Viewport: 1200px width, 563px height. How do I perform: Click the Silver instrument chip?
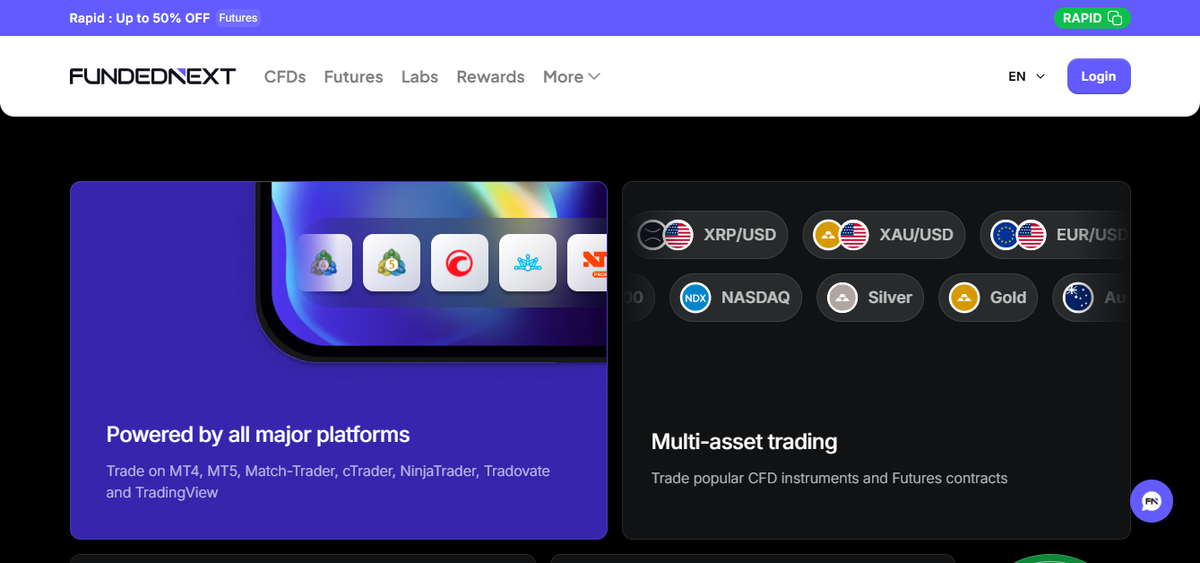pos(870,298)
